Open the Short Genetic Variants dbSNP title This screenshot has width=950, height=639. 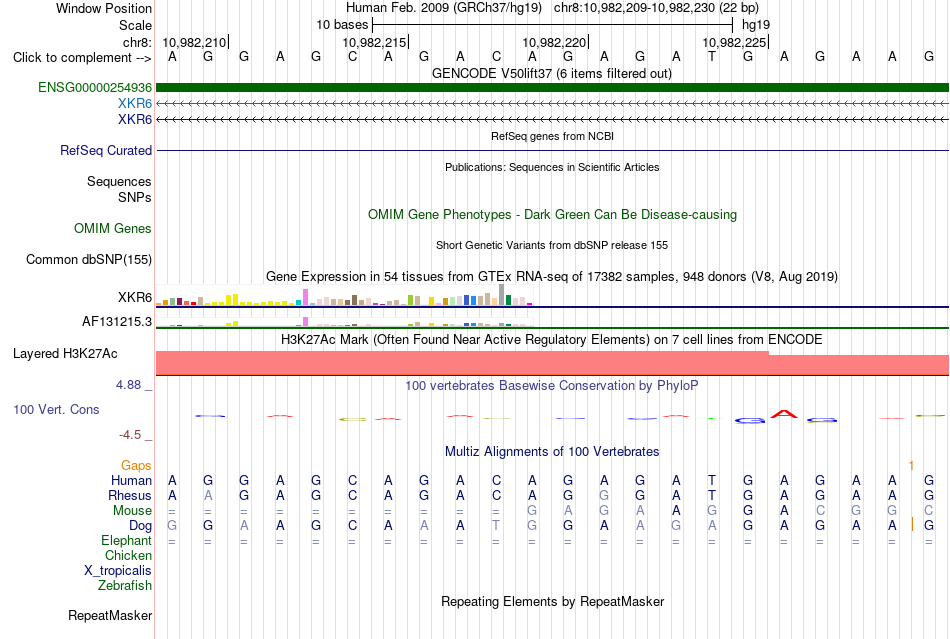click(x=552, y=245)
